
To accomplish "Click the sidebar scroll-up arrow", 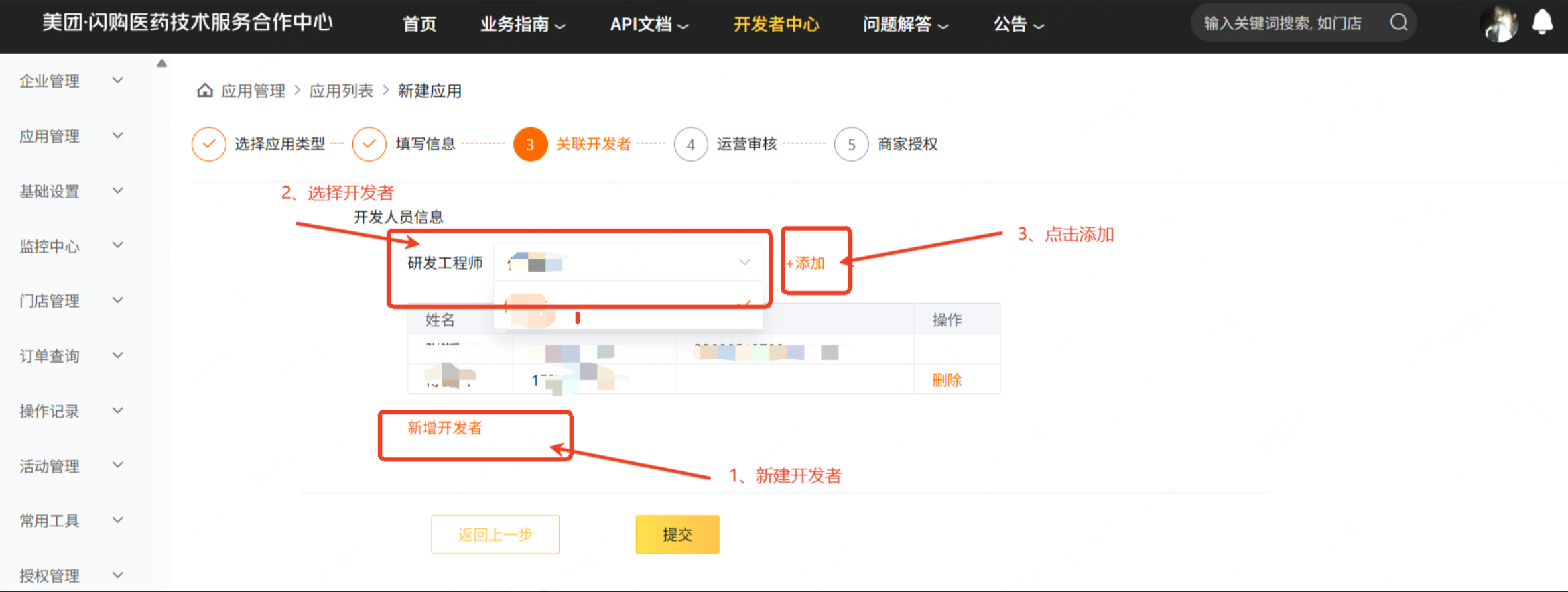I will tap(162, 64).
